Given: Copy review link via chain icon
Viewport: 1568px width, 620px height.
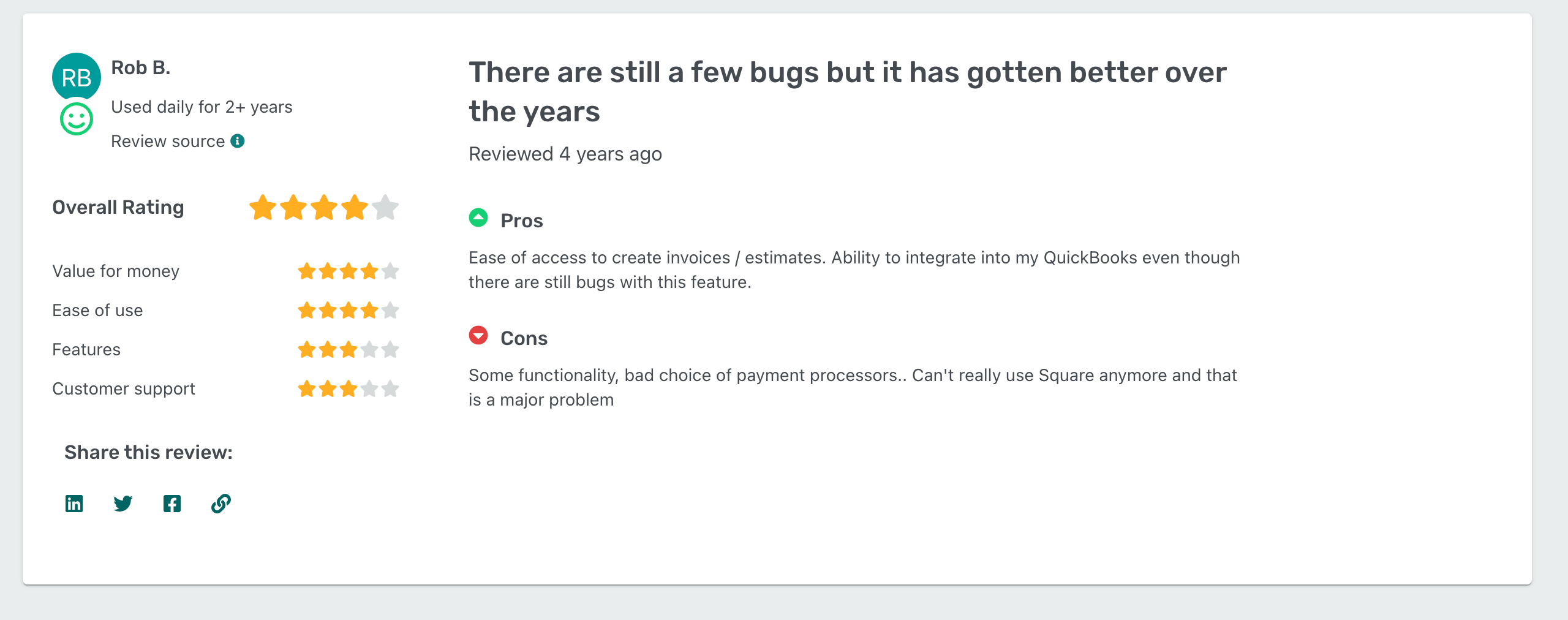Looking at the screenshot, I should click(221, 504).
